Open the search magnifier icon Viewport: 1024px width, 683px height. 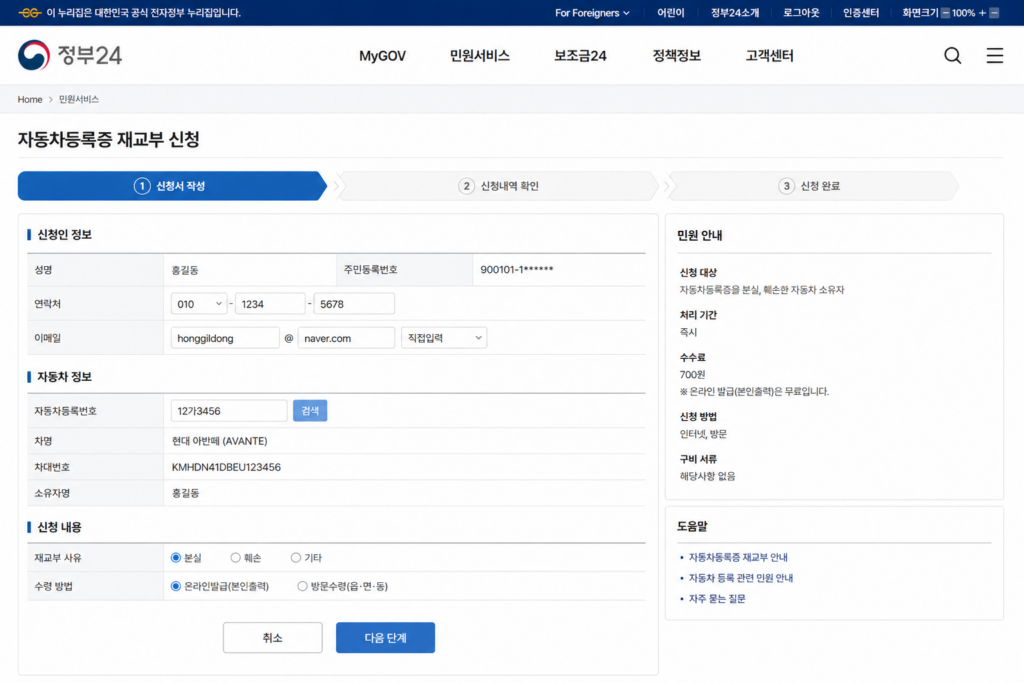(952, 56)
